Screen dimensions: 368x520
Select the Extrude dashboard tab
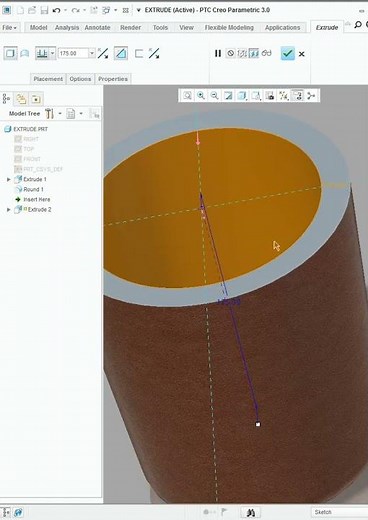pyautogui.click(x=327, y=28)
